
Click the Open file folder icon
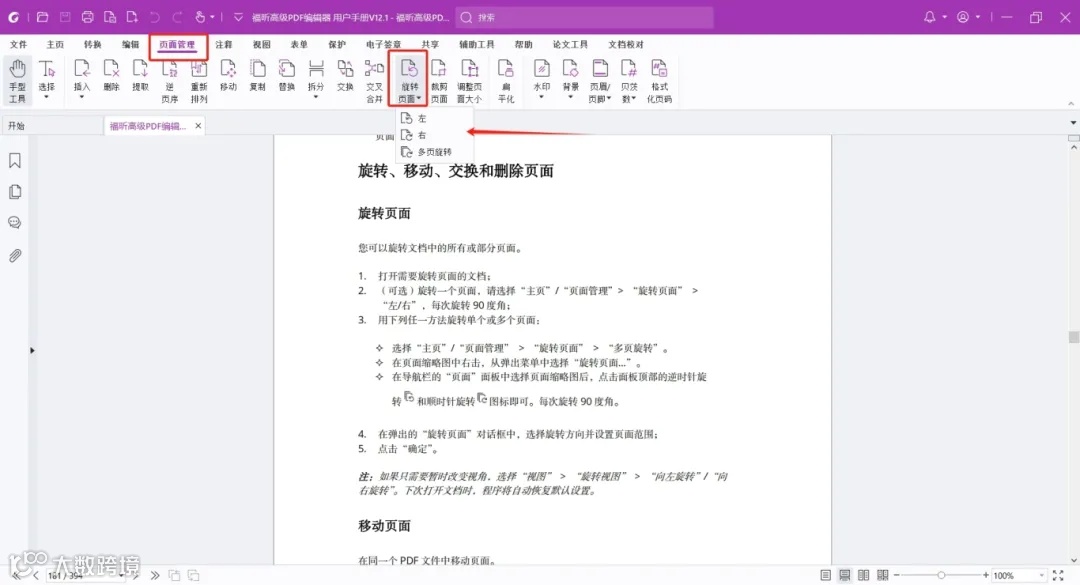click(42, 17)
